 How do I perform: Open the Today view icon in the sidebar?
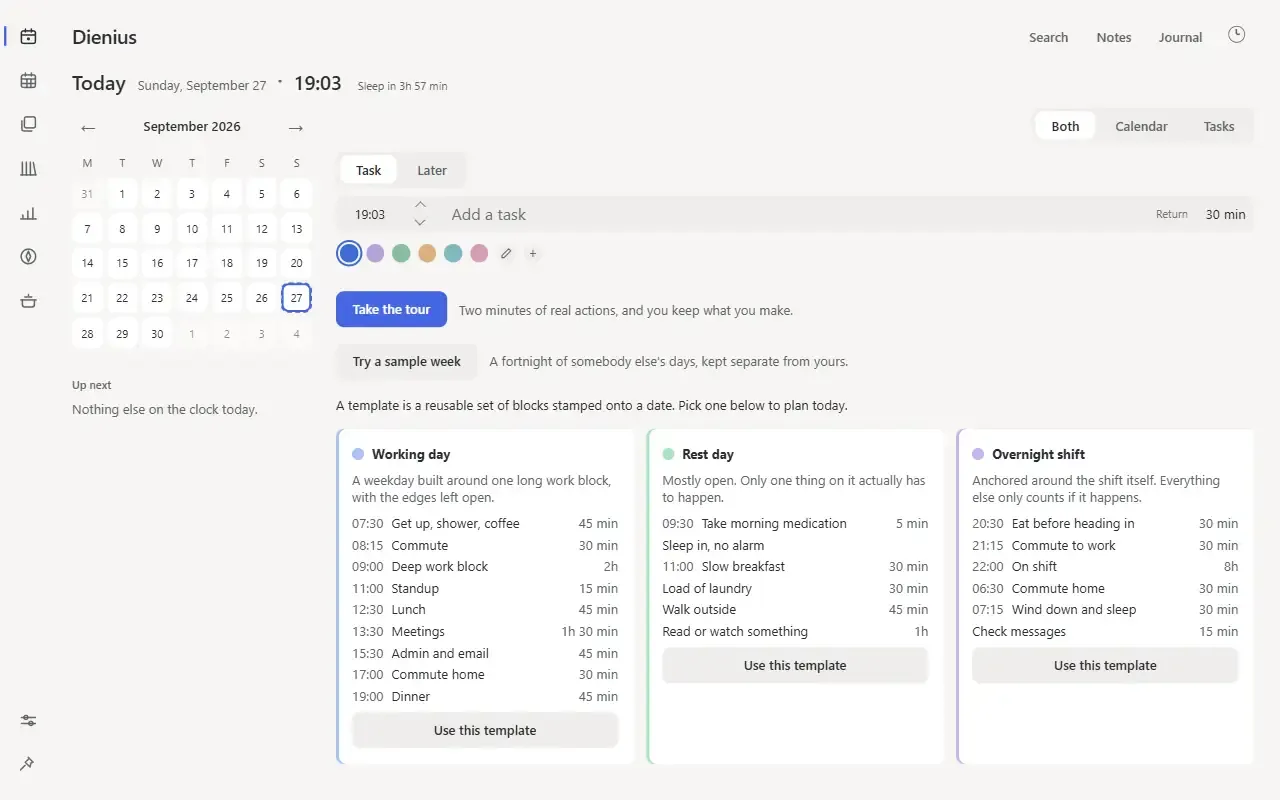[28, 37]
